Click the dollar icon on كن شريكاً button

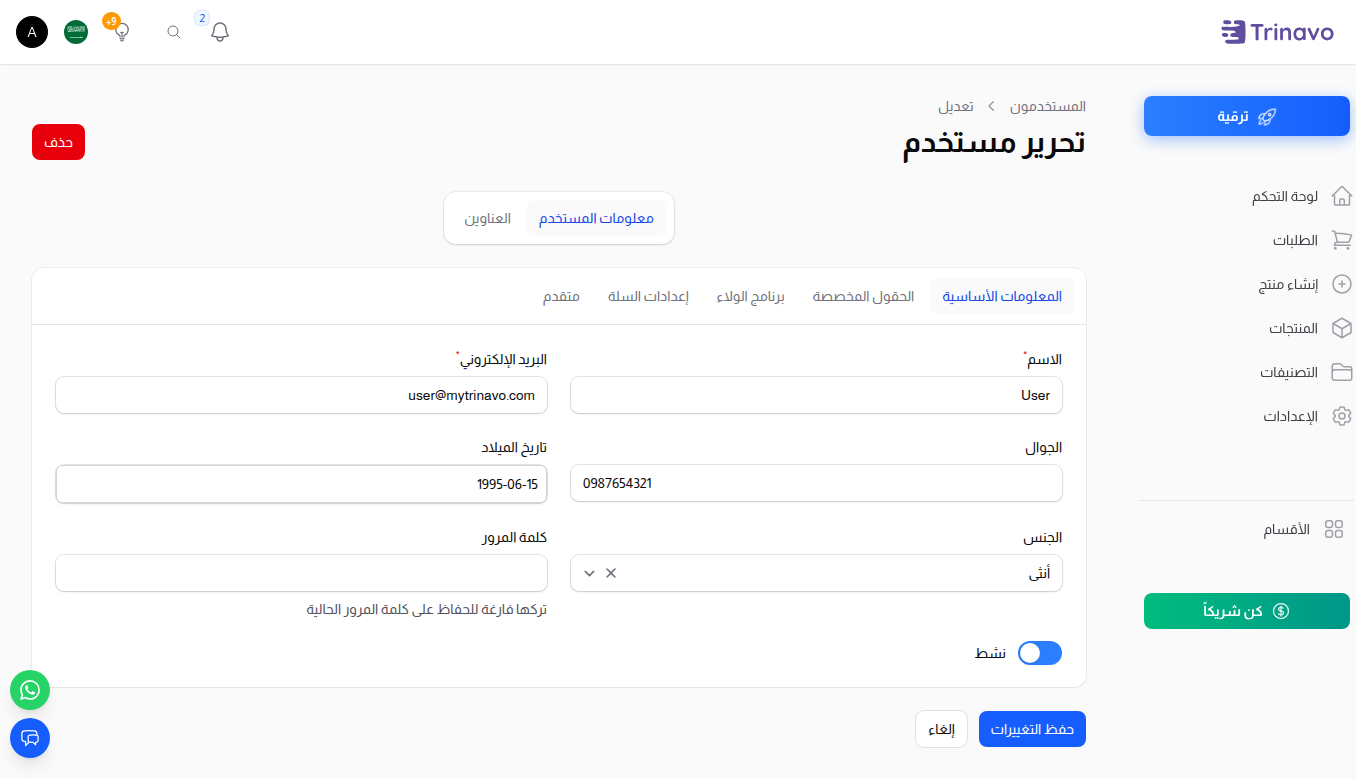coord(1281,611)
